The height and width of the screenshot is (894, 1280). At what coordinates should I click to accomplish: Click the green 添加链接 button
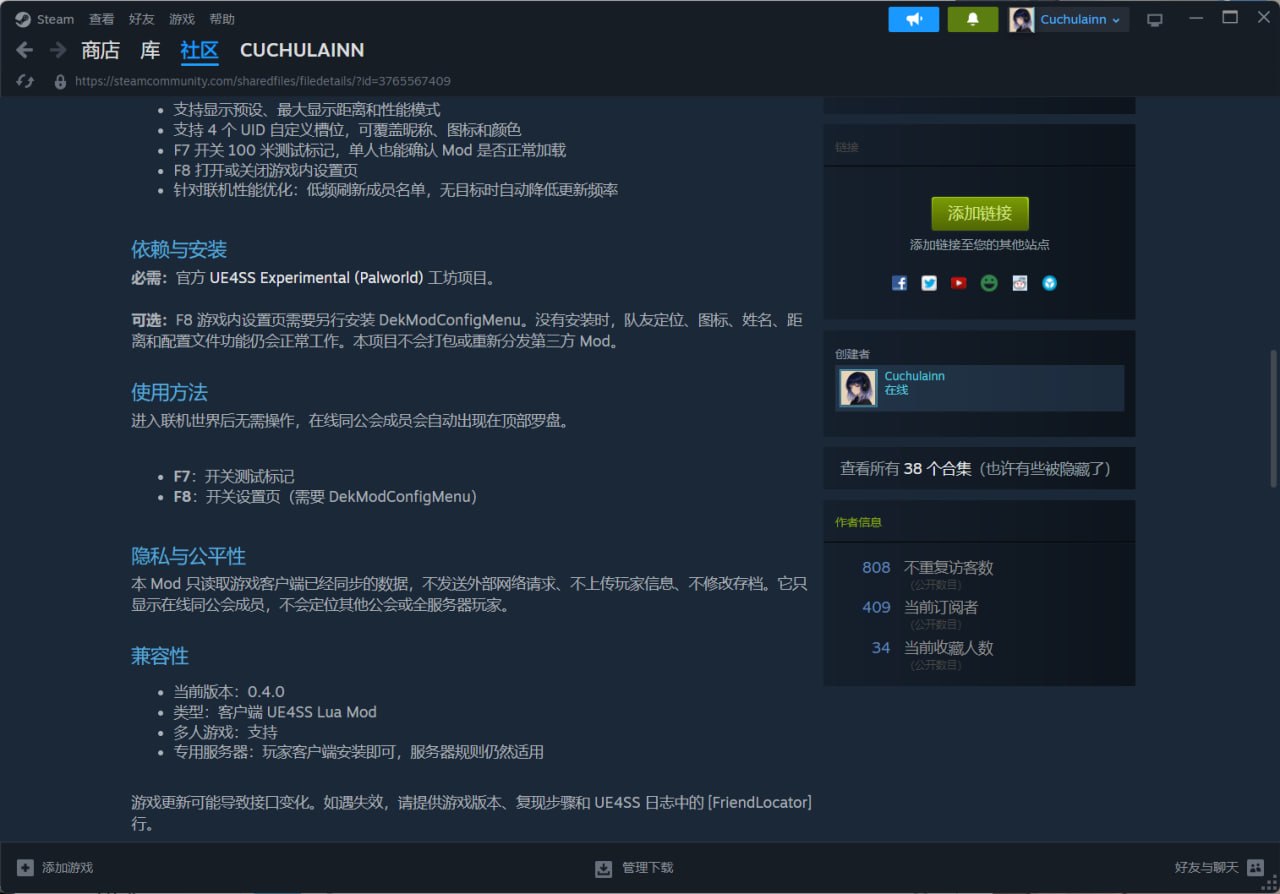(980, 213)
